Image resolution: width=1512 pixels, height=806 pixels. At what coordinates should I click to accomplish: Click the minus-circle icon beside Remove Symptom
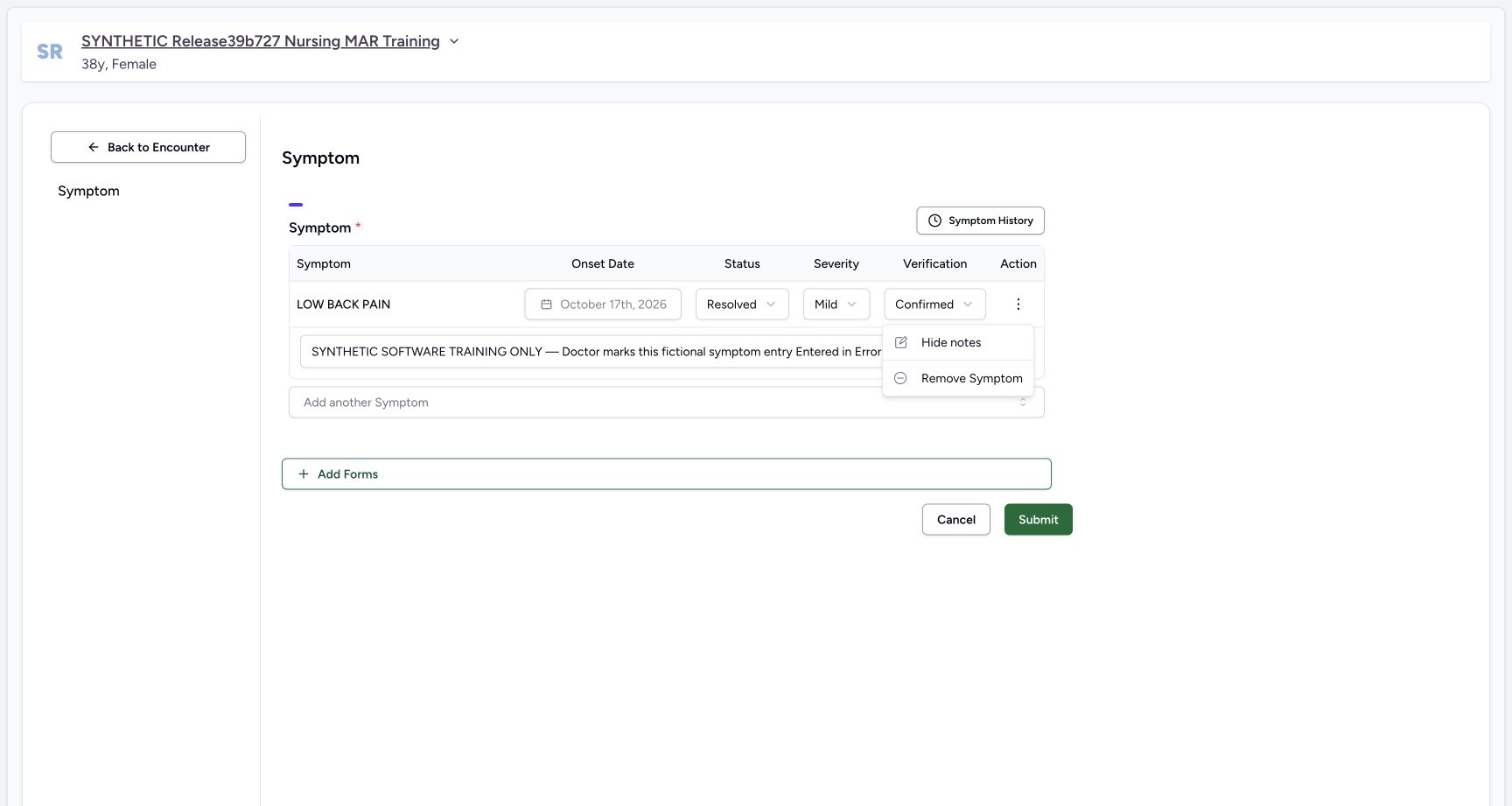[900, 378]
